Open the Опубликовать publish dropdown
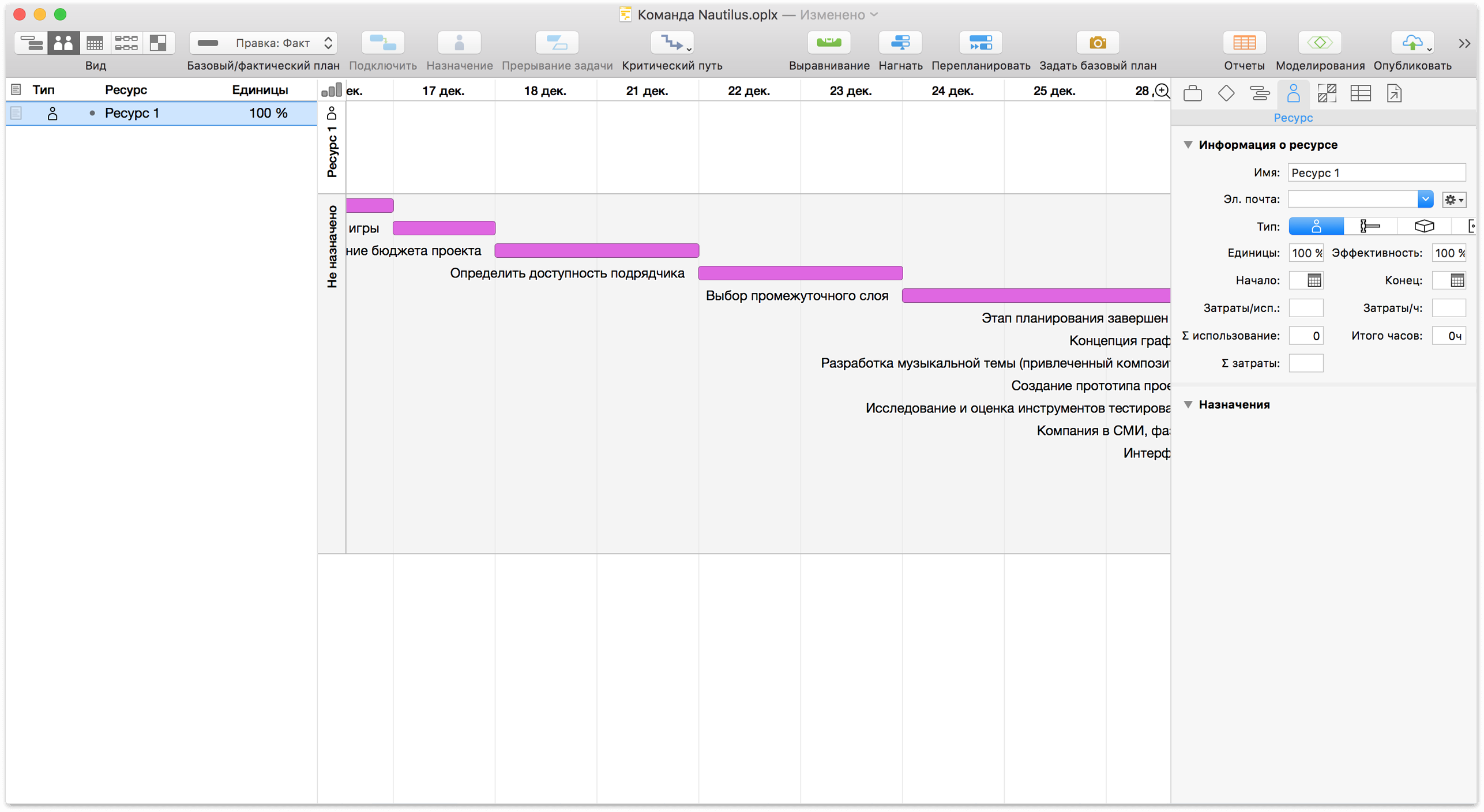 (x=1412, y=43)
